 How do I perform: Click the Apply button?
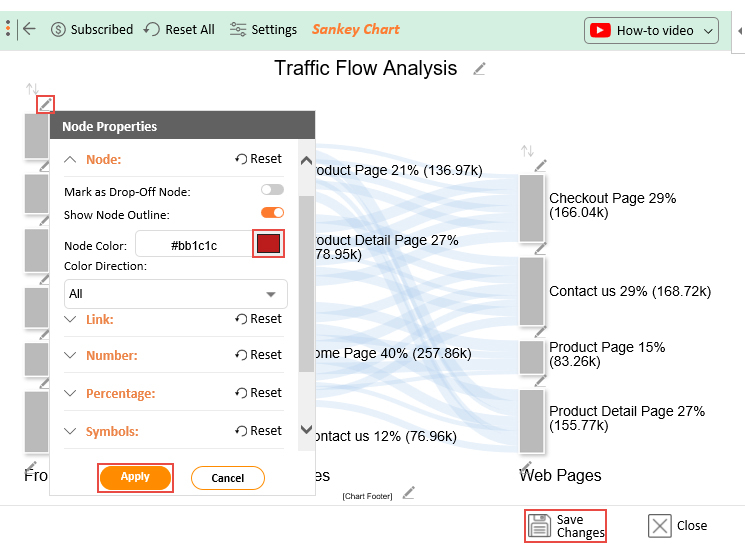[135, 477]
